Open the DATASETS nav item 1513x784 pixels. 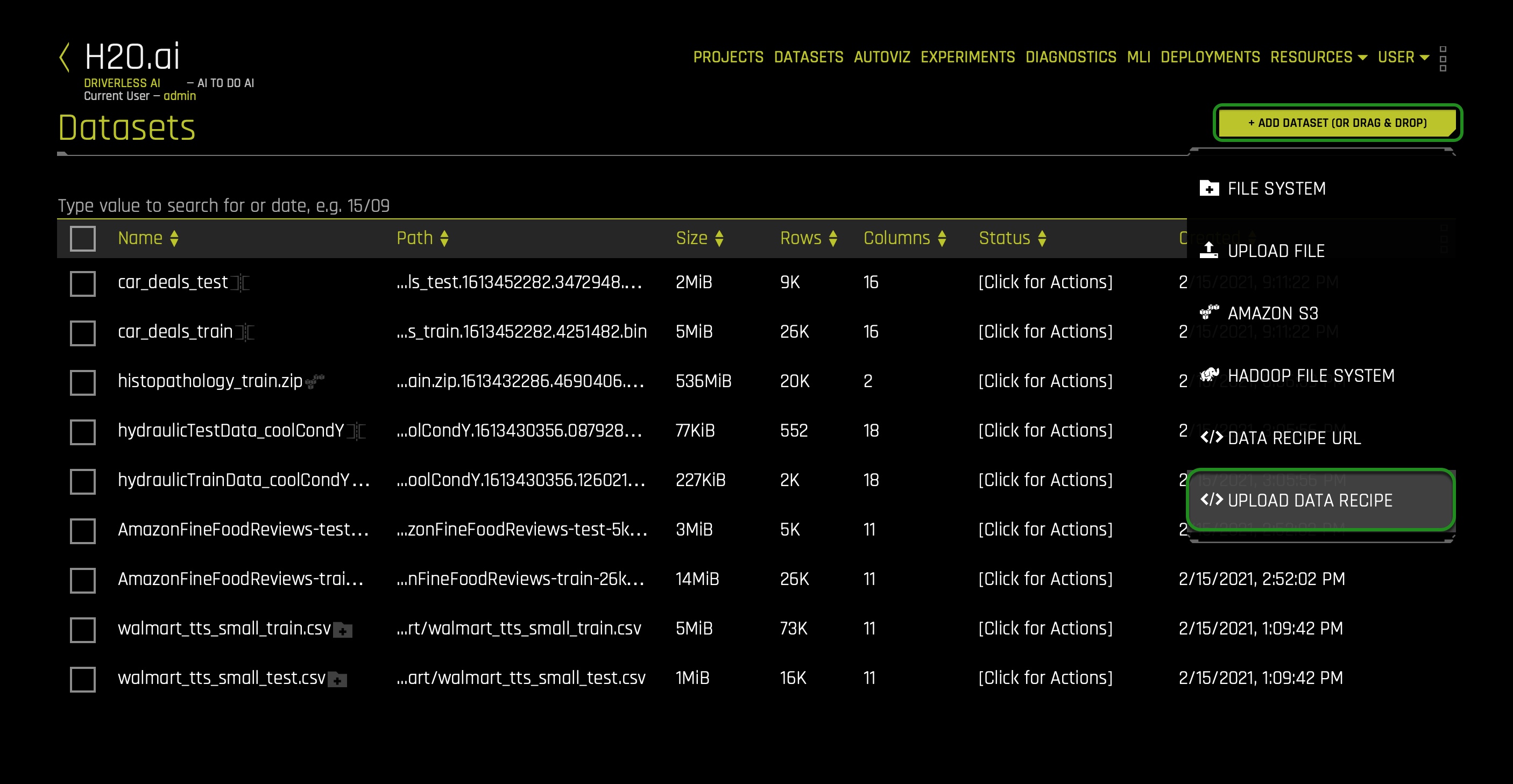(x=808, y=57)
